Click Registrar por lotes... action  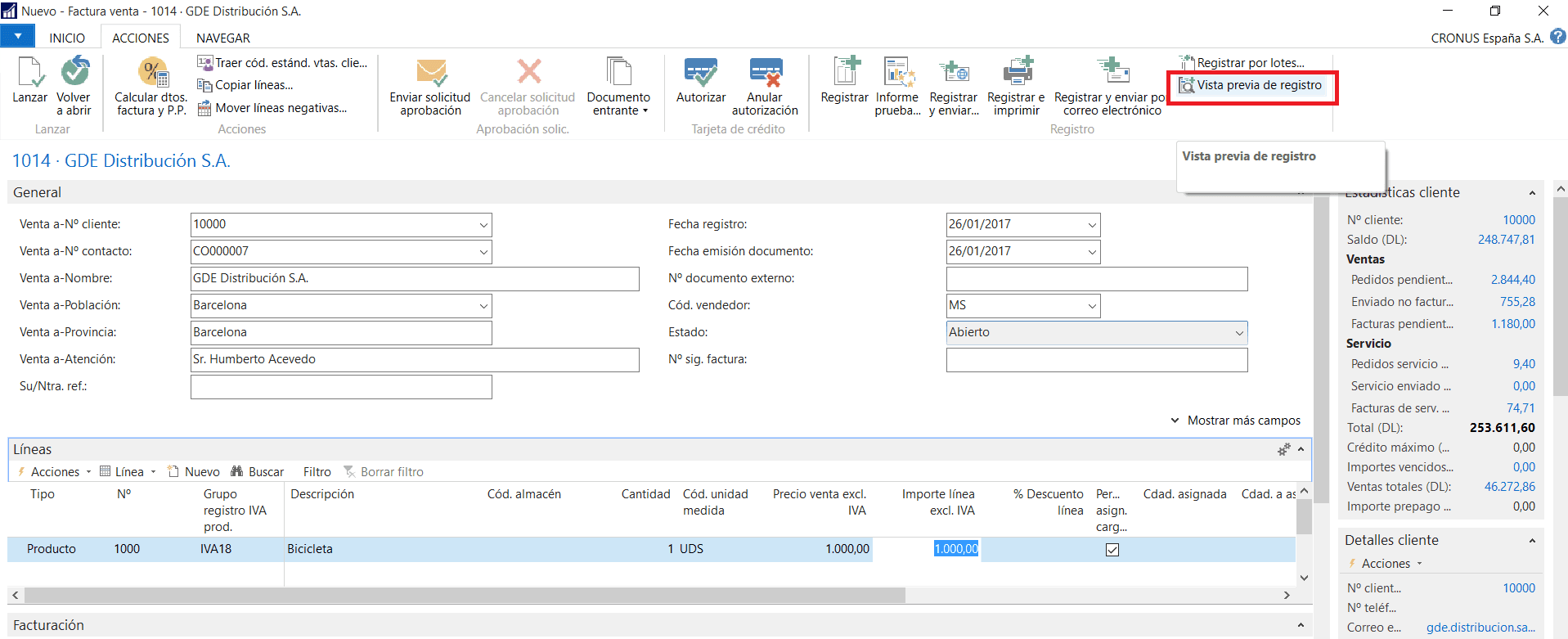pyautogui.click(x=1242, y=63)
